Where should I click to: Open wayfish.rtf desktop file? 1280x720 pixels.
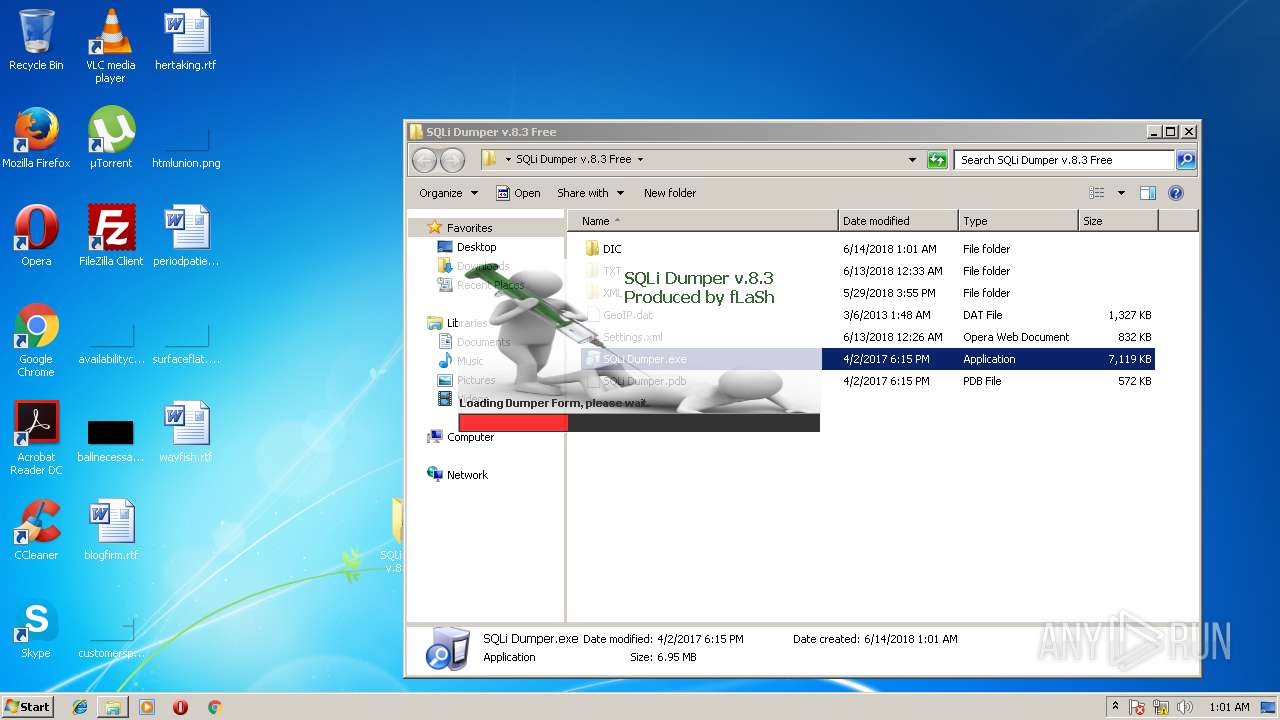tap(186, 432)
